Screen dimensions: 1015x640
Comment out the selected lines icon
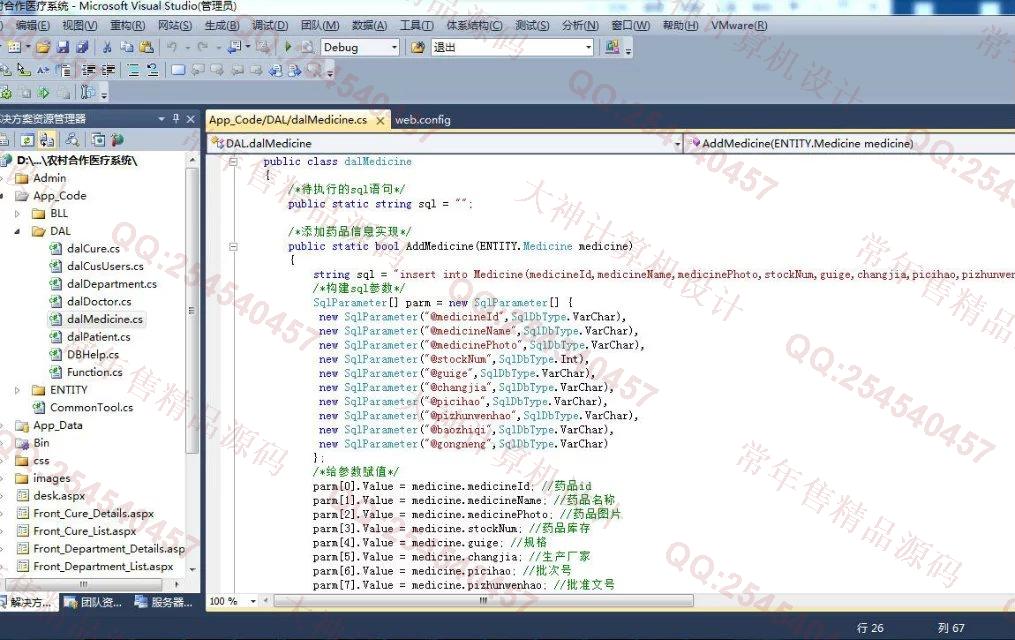click(133, 70)
